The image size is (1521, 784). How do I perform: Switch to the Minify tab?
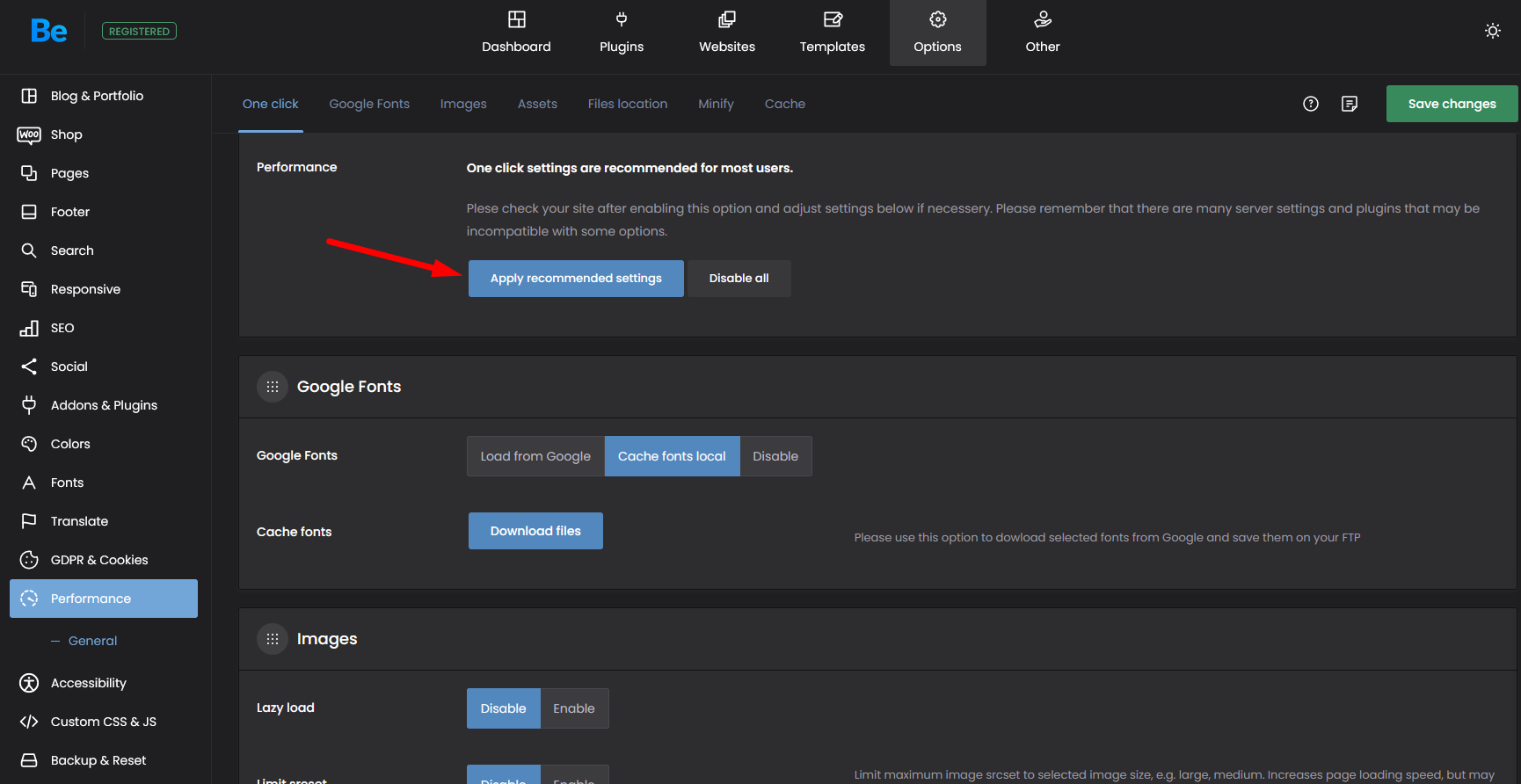(x=716, y=104)
